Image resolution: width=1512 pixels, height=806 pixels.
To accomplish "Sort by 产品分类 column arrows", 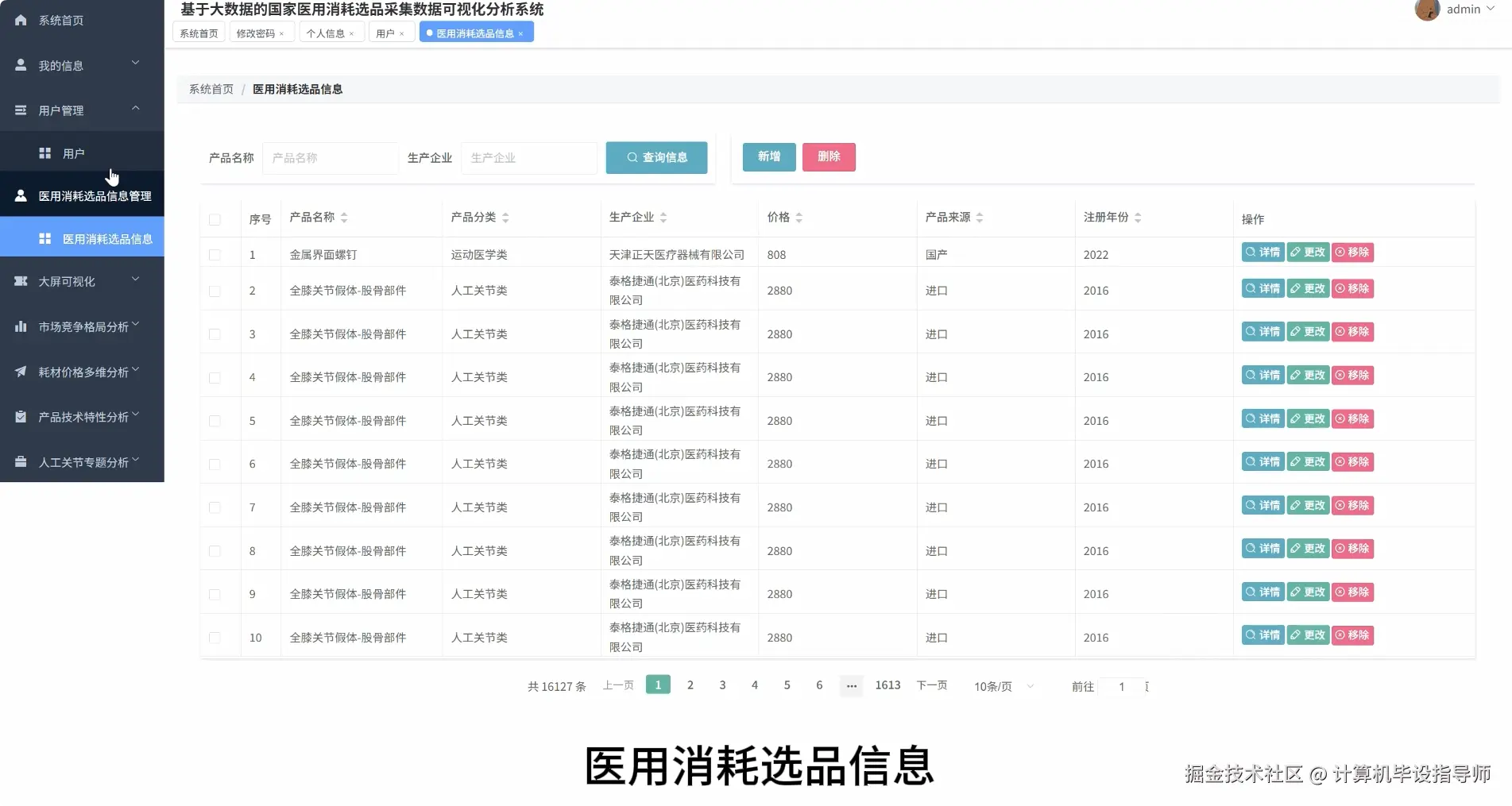I will pyautogui.click(x=505, y=218).
